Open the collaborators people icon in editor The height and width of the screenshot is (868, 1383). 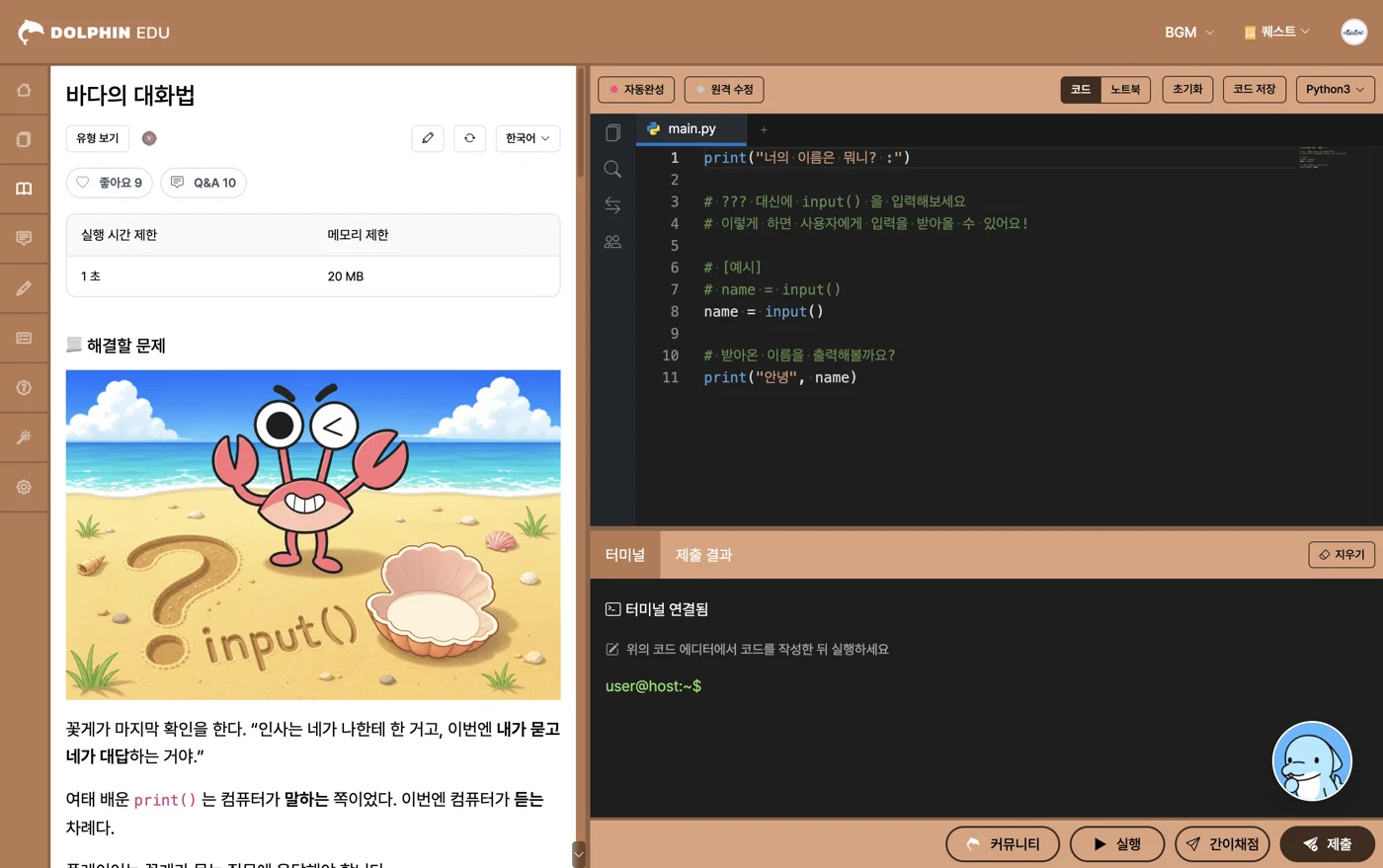(x=612, y=242)
